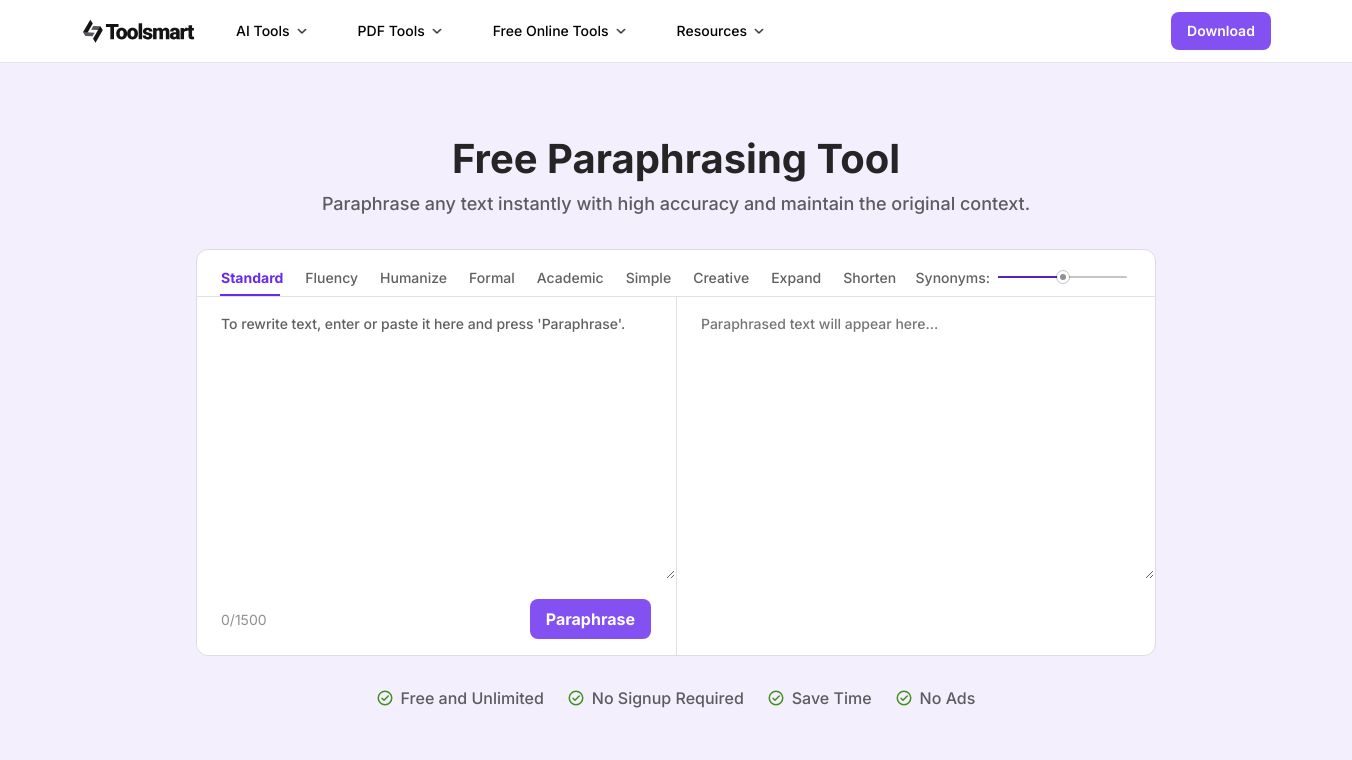Image resolution: width=1352 pixels, height=760 pixels.
Task: Select the Creative mode tab
Action: [721, 278]
